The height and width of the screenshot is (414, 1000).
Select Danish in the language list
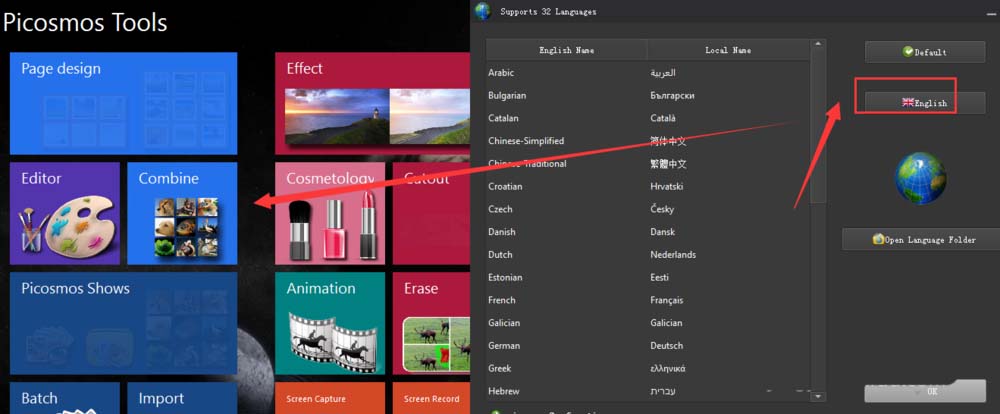click(x=648, y=232)
